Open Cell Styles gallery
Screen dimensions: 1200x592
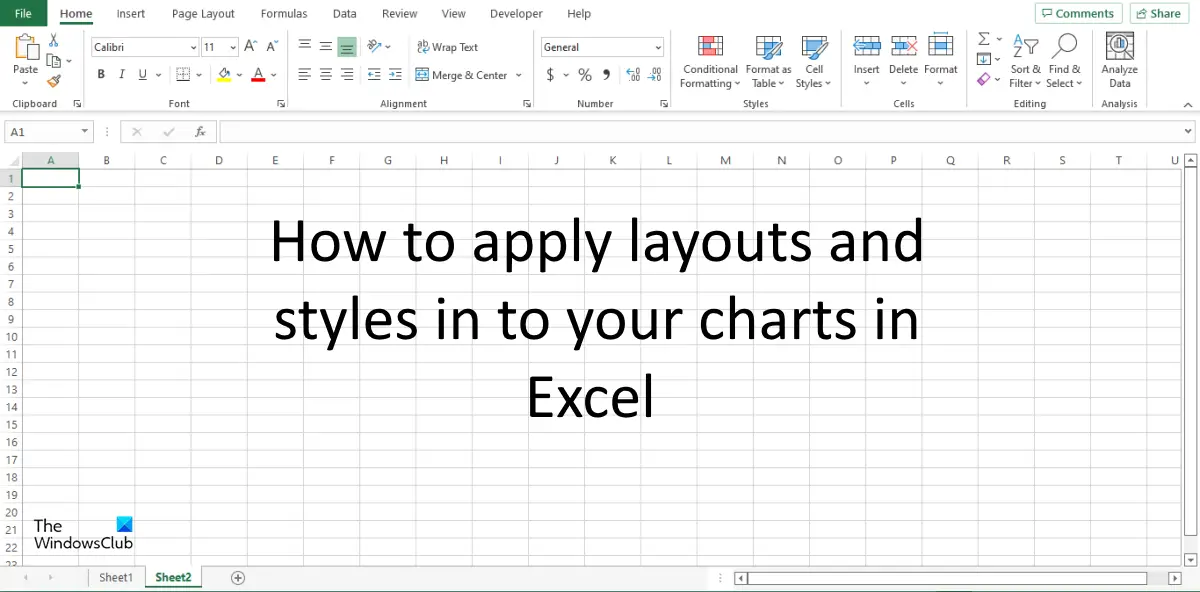point(814,61)
